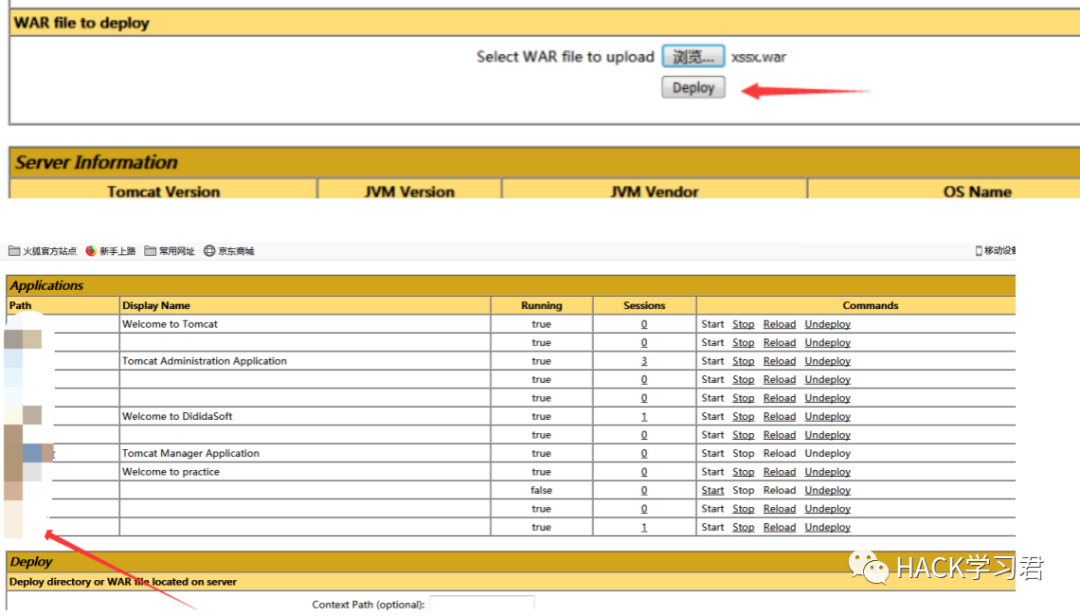
Task: Click the Tomcat Version column header
Action: 163,191
